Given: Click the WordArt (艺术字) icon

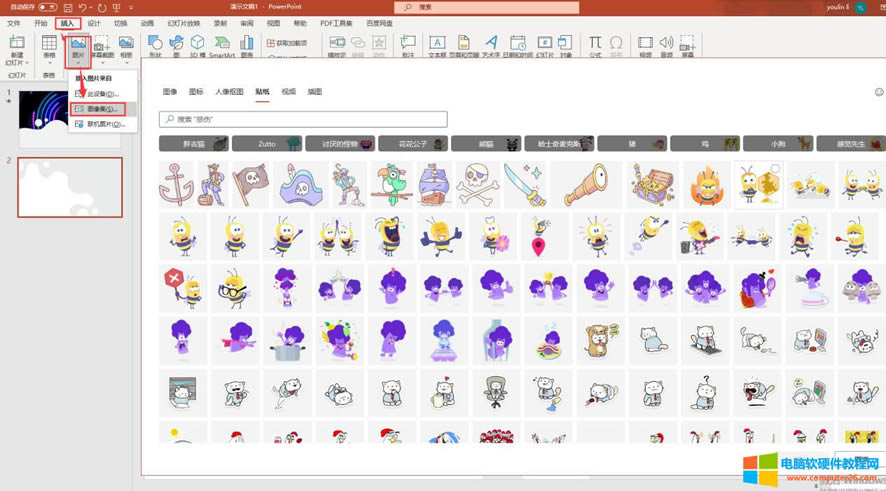Looking at the screenshot, I should 491,46.
